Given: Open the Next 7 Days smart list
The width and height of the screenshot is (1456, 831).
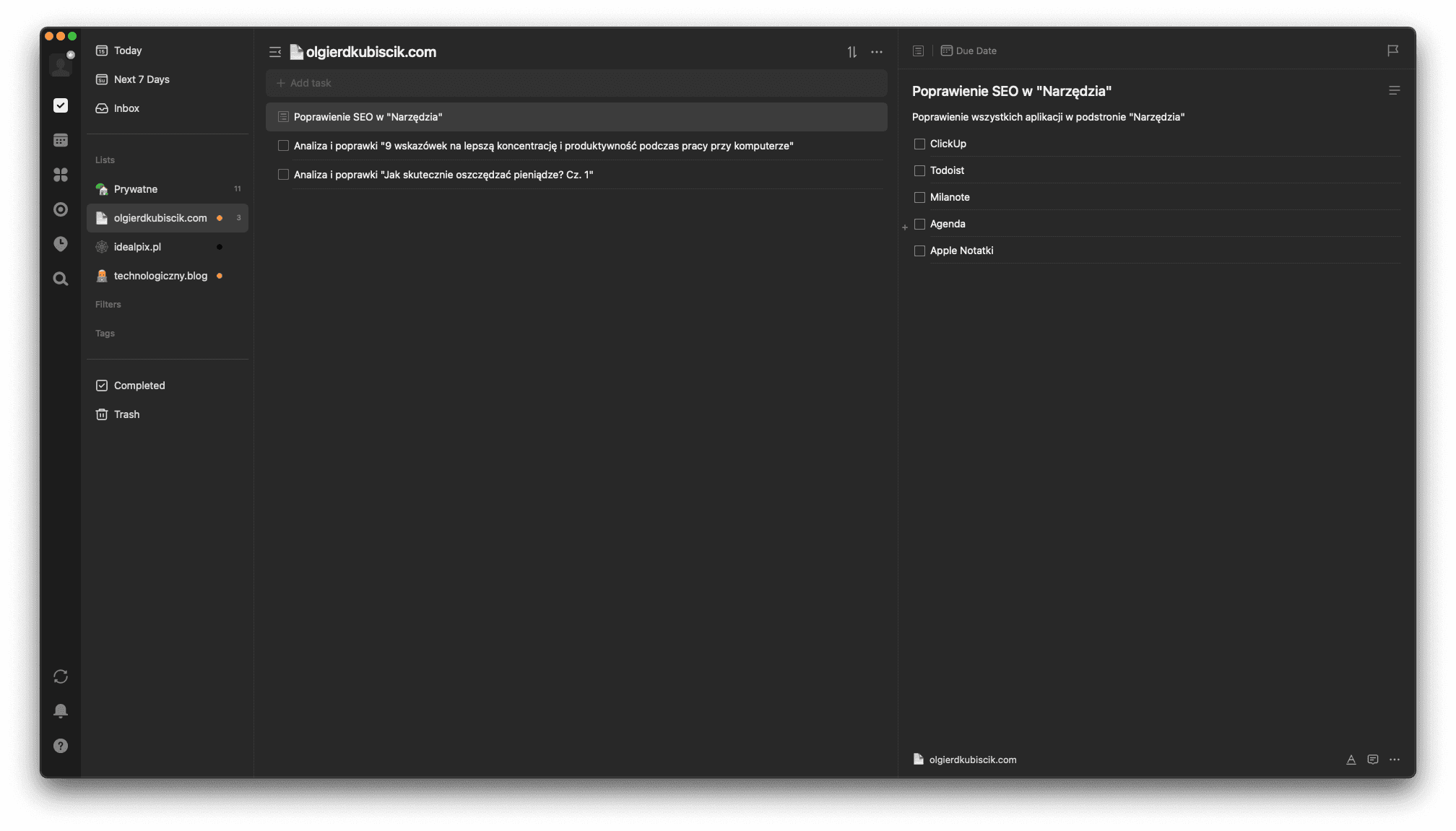Looking at the screenshot, I should coord(142,79).
